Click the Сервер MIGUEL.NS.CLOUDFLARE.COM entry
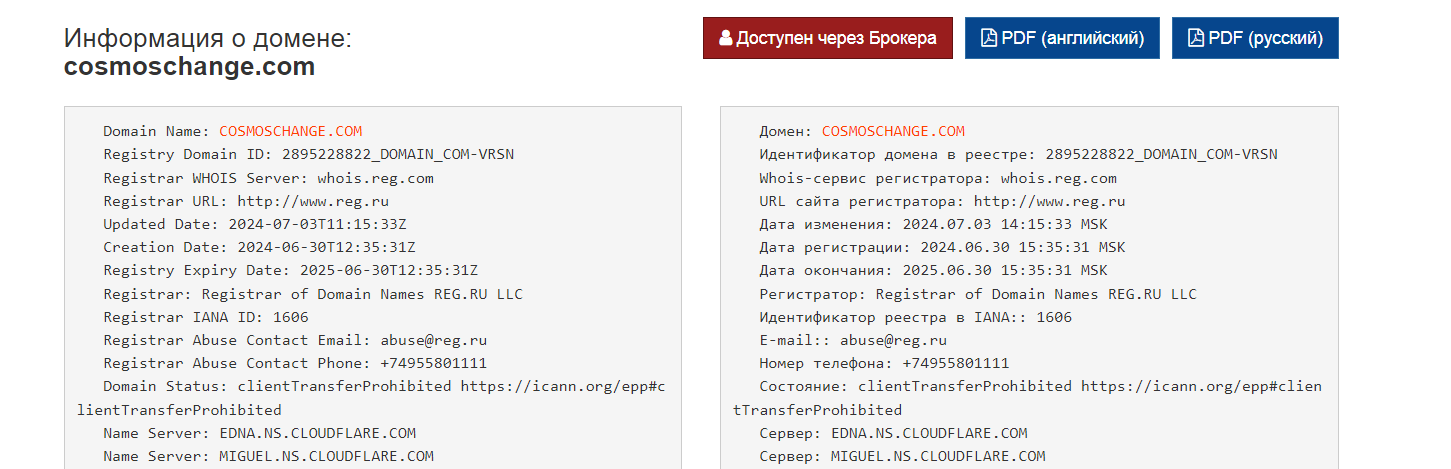This screenshot has width=1451, height=469. [x=938, y=456]
